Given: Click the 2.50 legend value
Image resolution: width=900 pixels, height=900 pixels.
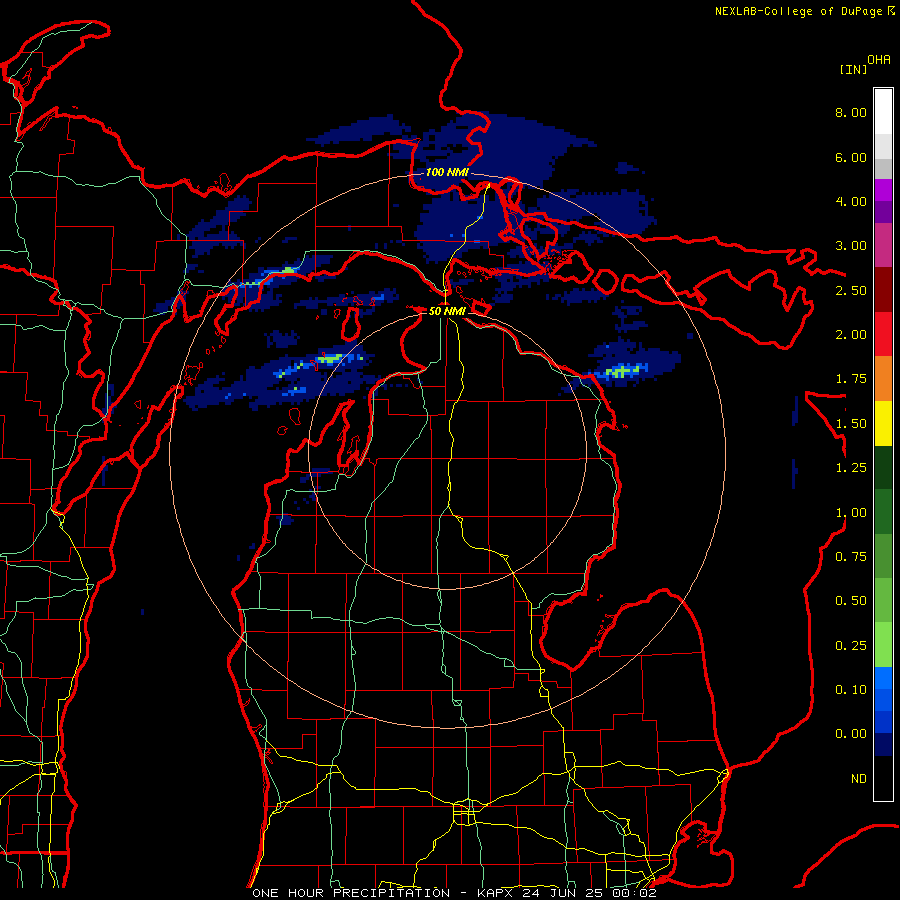Looking at the screenshot, I should (851, 290).
